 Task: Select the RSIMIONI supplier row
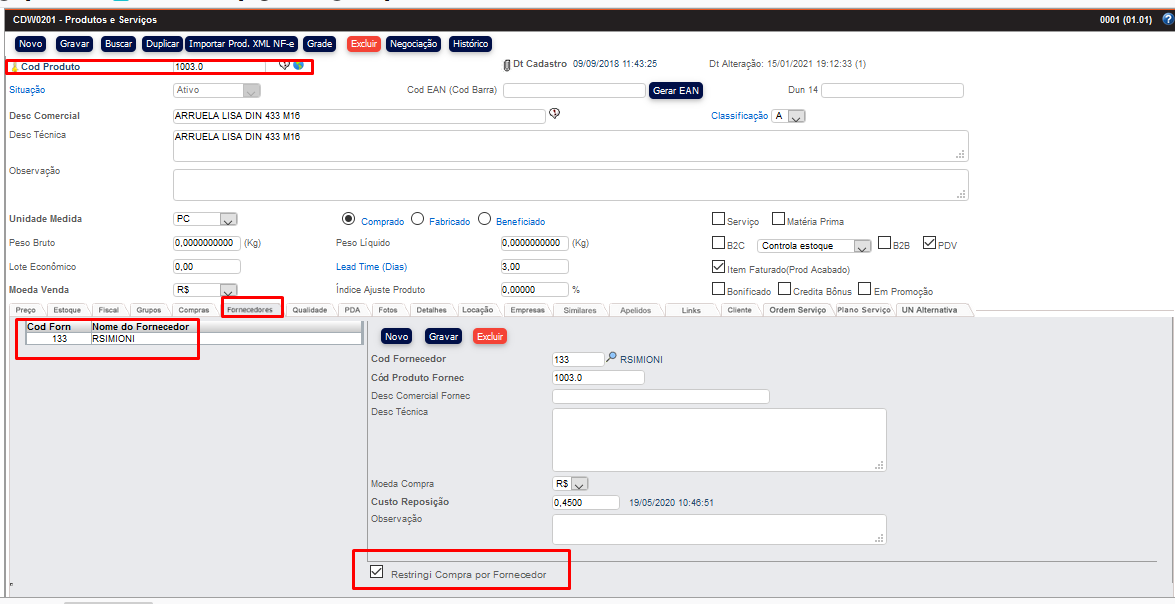[x=113, y=339]
